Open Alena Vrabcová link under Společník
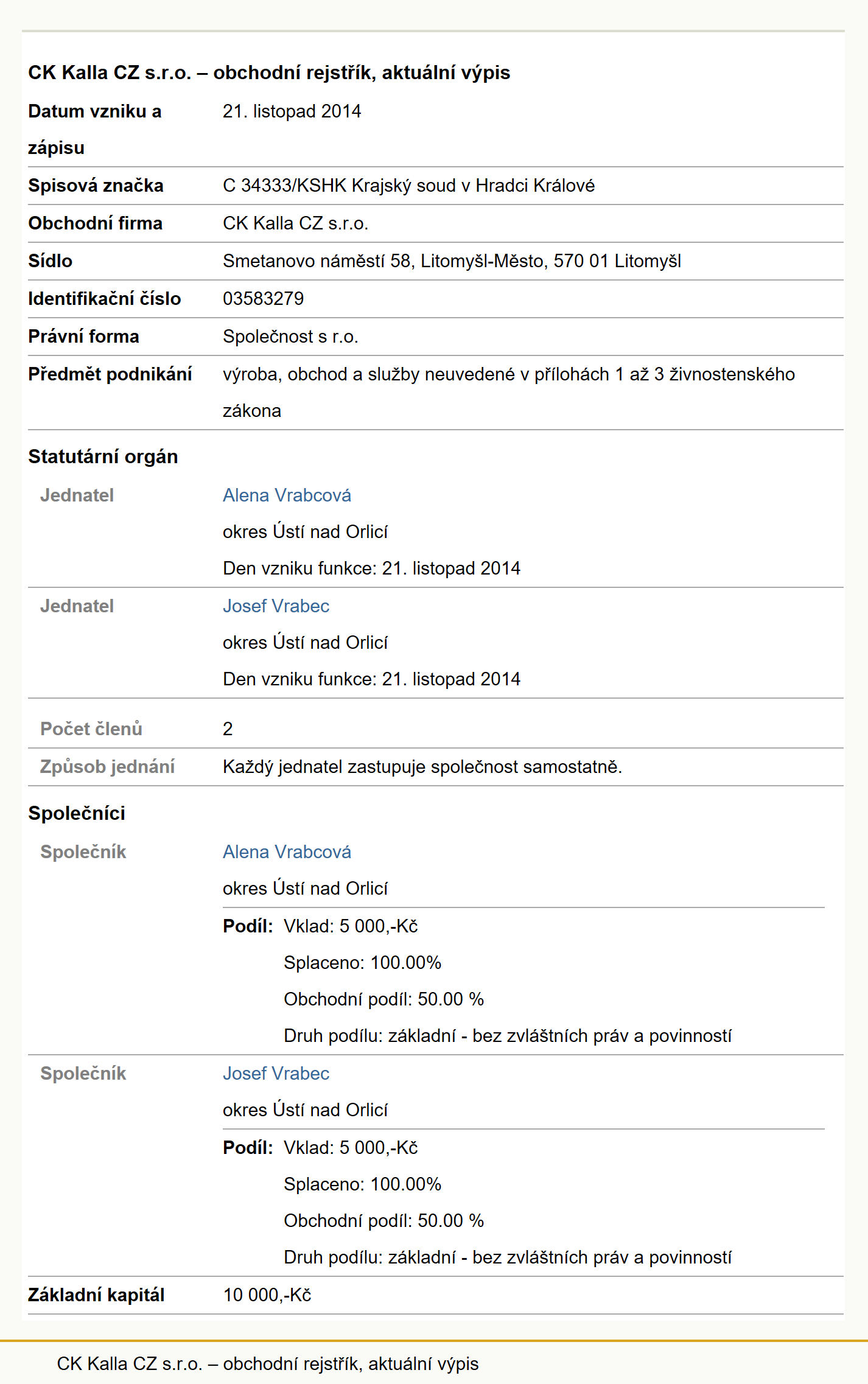Screen dimensions: 868x1384 (287, 852)
